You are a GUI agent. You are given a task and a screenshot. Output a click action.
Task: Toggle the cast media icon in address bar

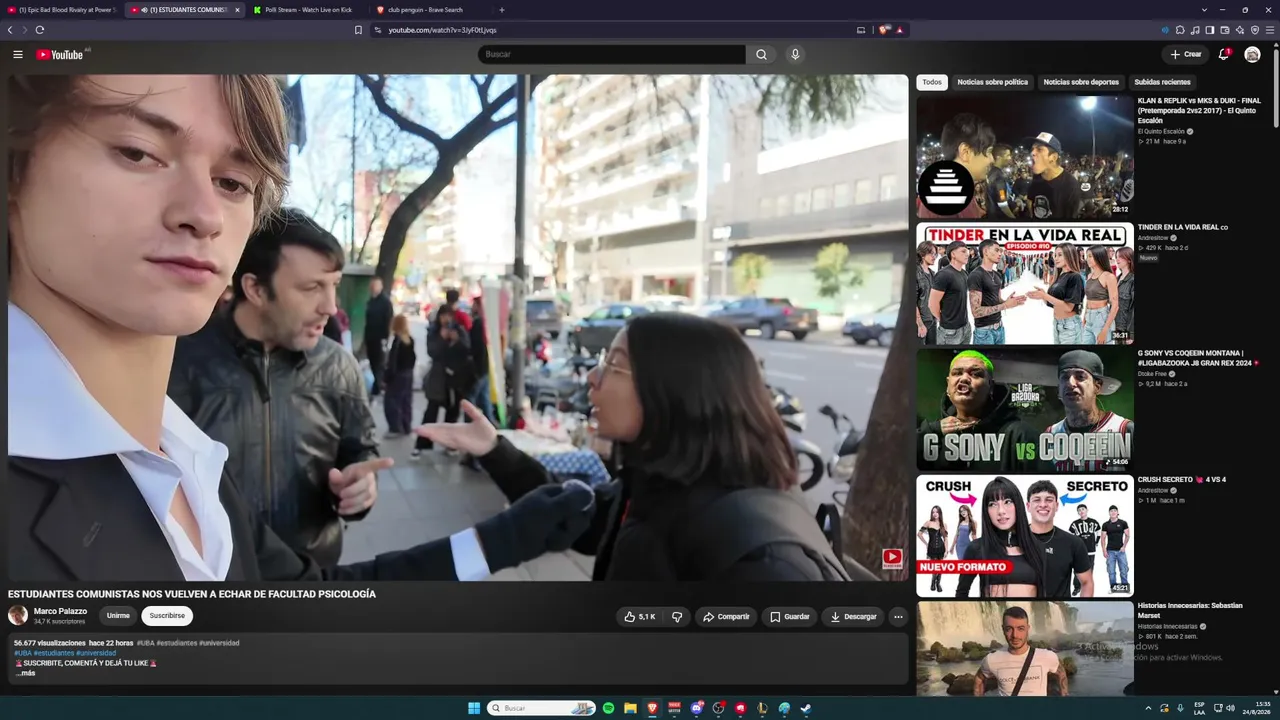[861, 30]
